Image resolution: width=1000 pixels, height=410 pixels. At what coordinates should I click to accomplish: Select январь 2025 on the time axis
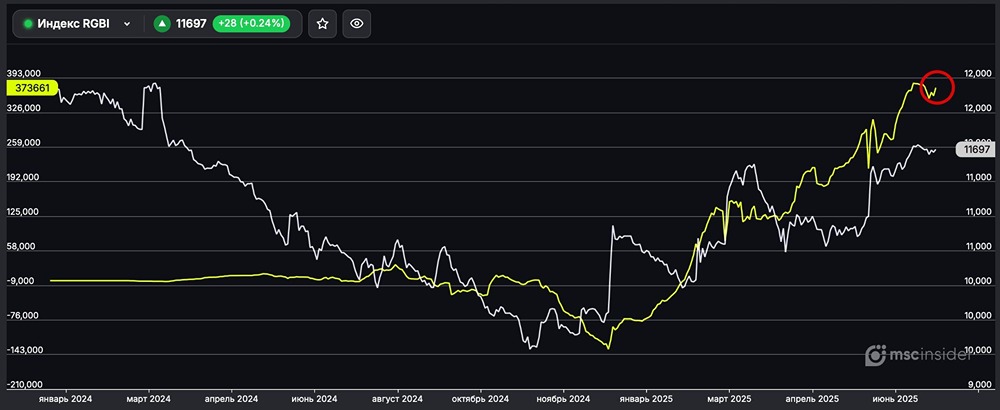point(646,397)
